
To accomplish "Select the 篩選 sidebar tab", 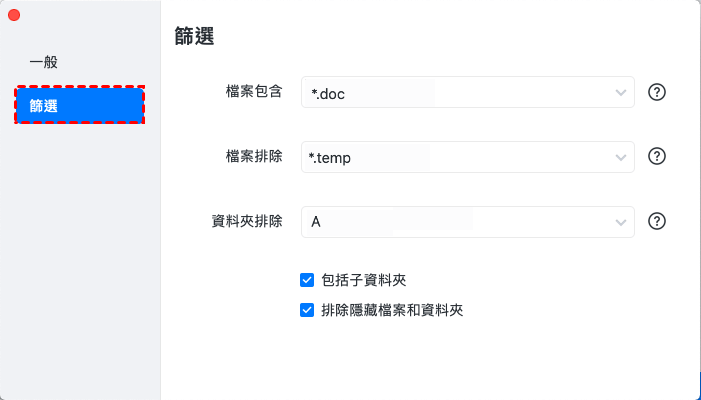I will 80,105.
